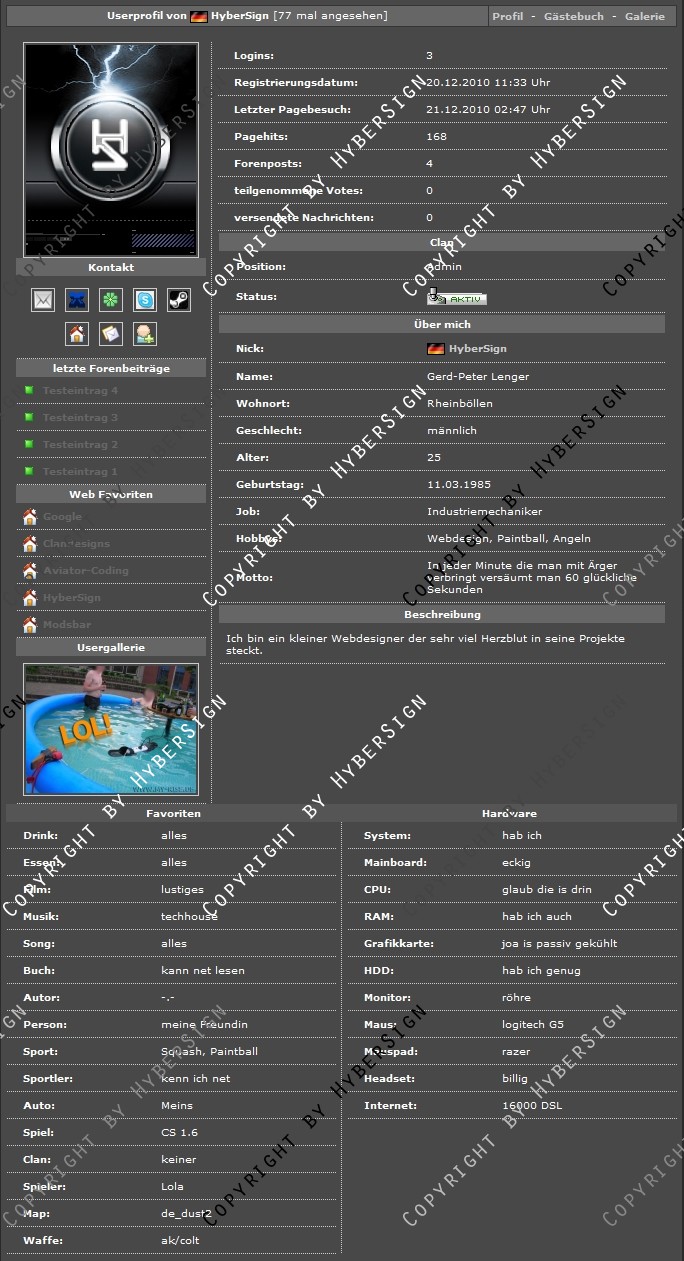Open the homepage house icon under Kontakt
This screenshot has width=684, height=1261.
[77, 334]
